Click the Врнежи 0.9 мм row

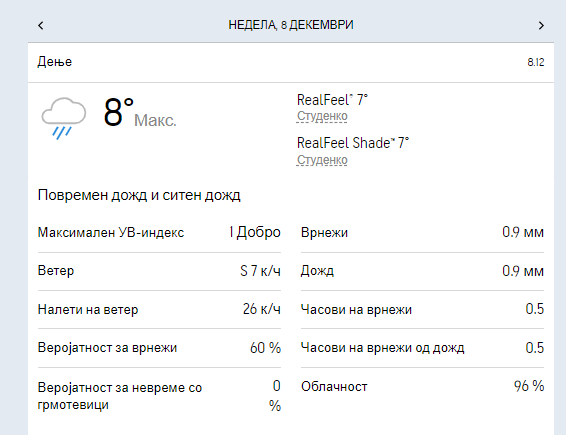click(x=422, y=233)
